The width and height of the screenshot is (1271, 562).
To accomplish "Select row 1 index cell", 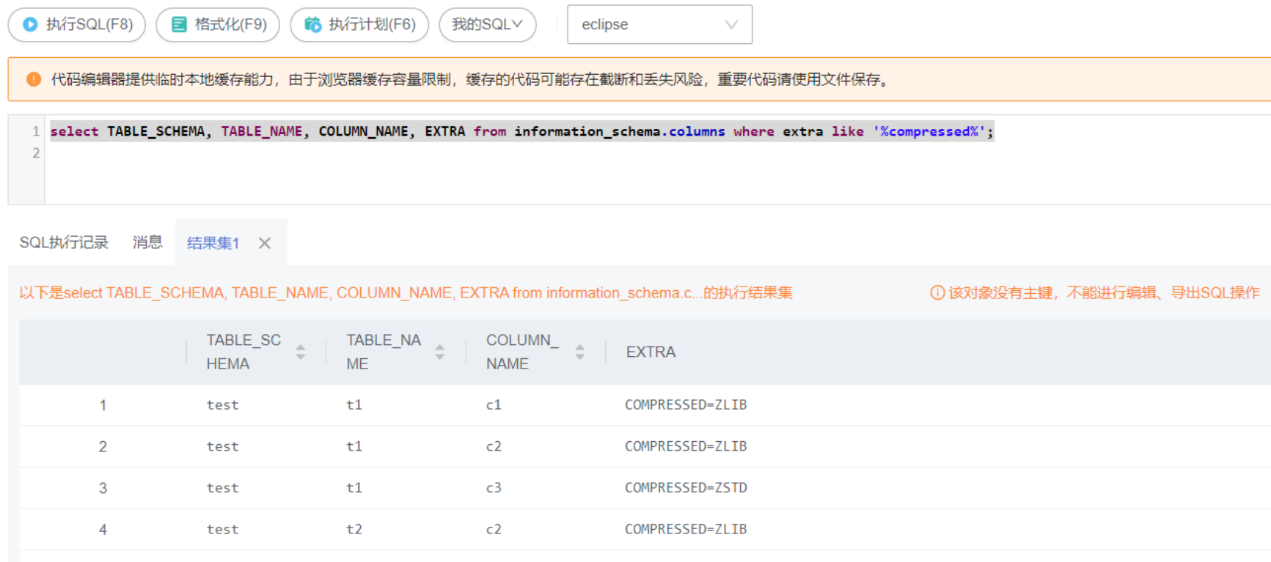I will (102, 405).
